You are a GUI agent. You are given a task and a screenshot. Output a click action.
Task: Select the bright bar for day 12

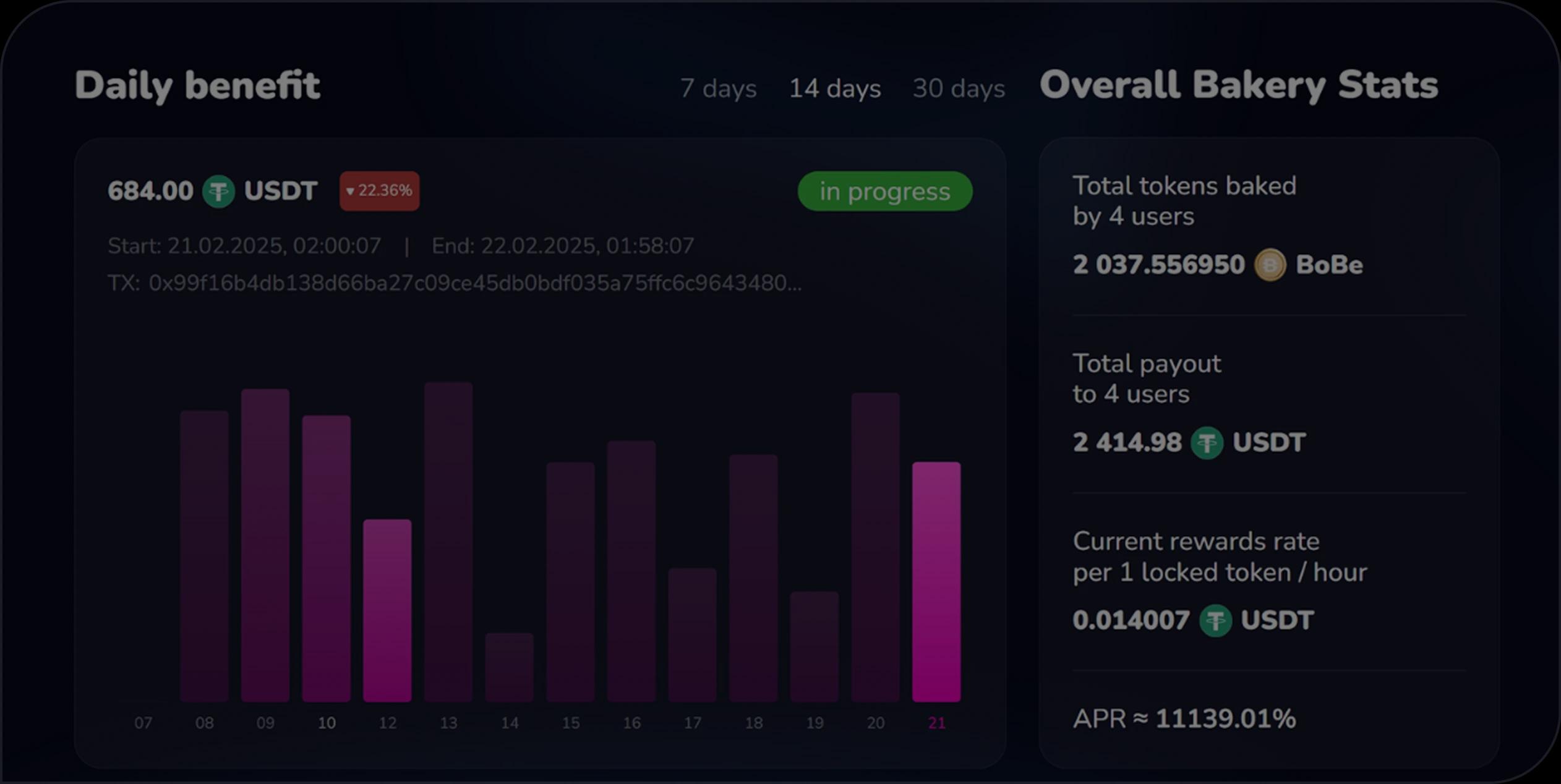click(387, 610)
